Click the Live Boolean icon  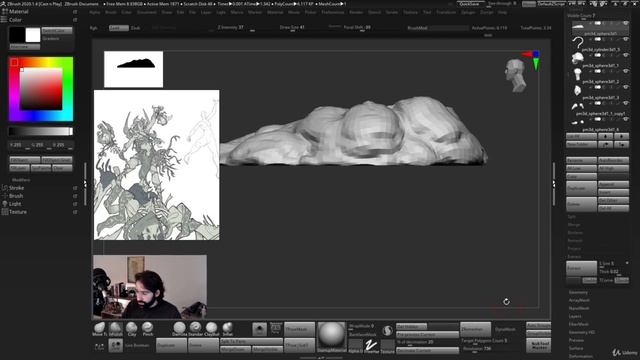click(116, 345)
